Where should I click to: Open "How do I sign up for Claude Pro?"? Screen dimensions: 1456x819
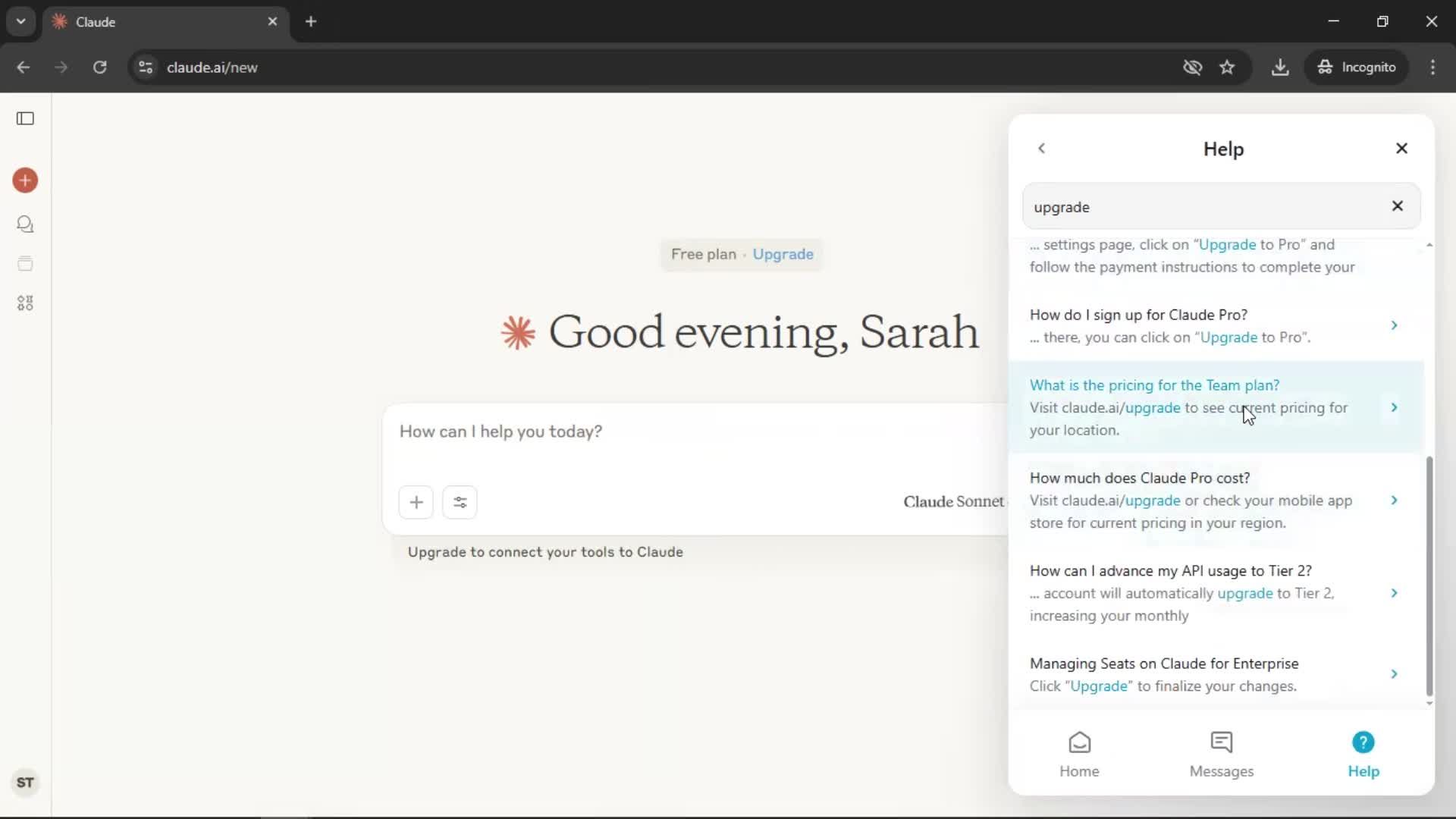pyautogui.click(x=1216, y=325)
